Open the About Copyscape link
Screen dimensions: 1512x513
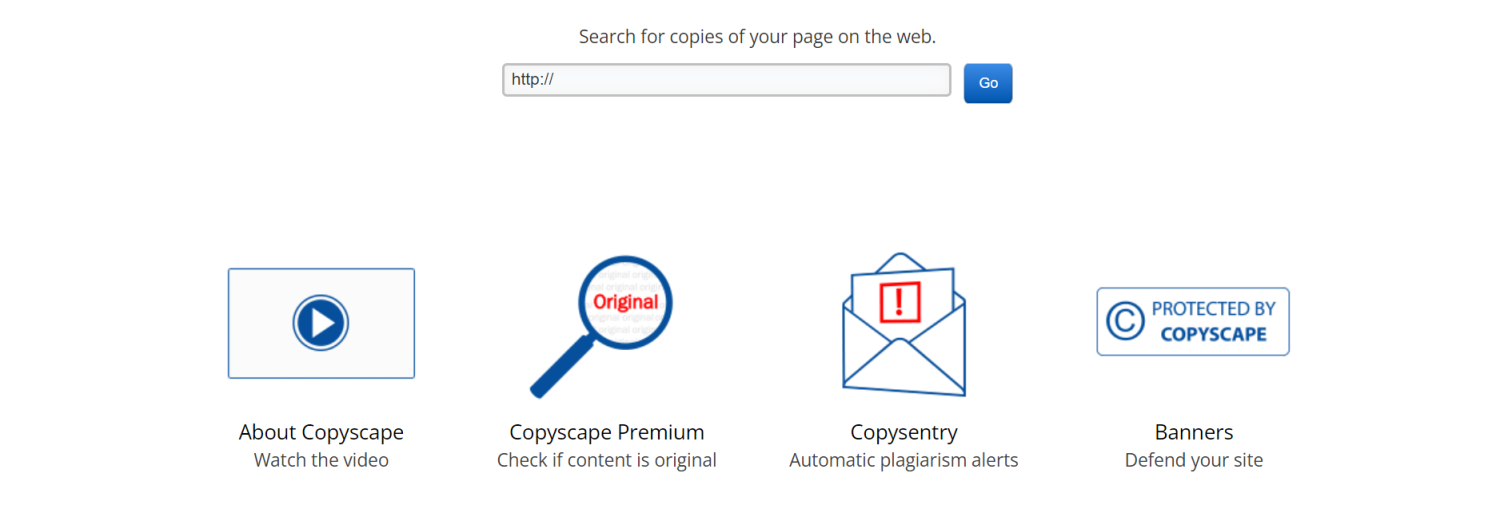coord(321,432)
